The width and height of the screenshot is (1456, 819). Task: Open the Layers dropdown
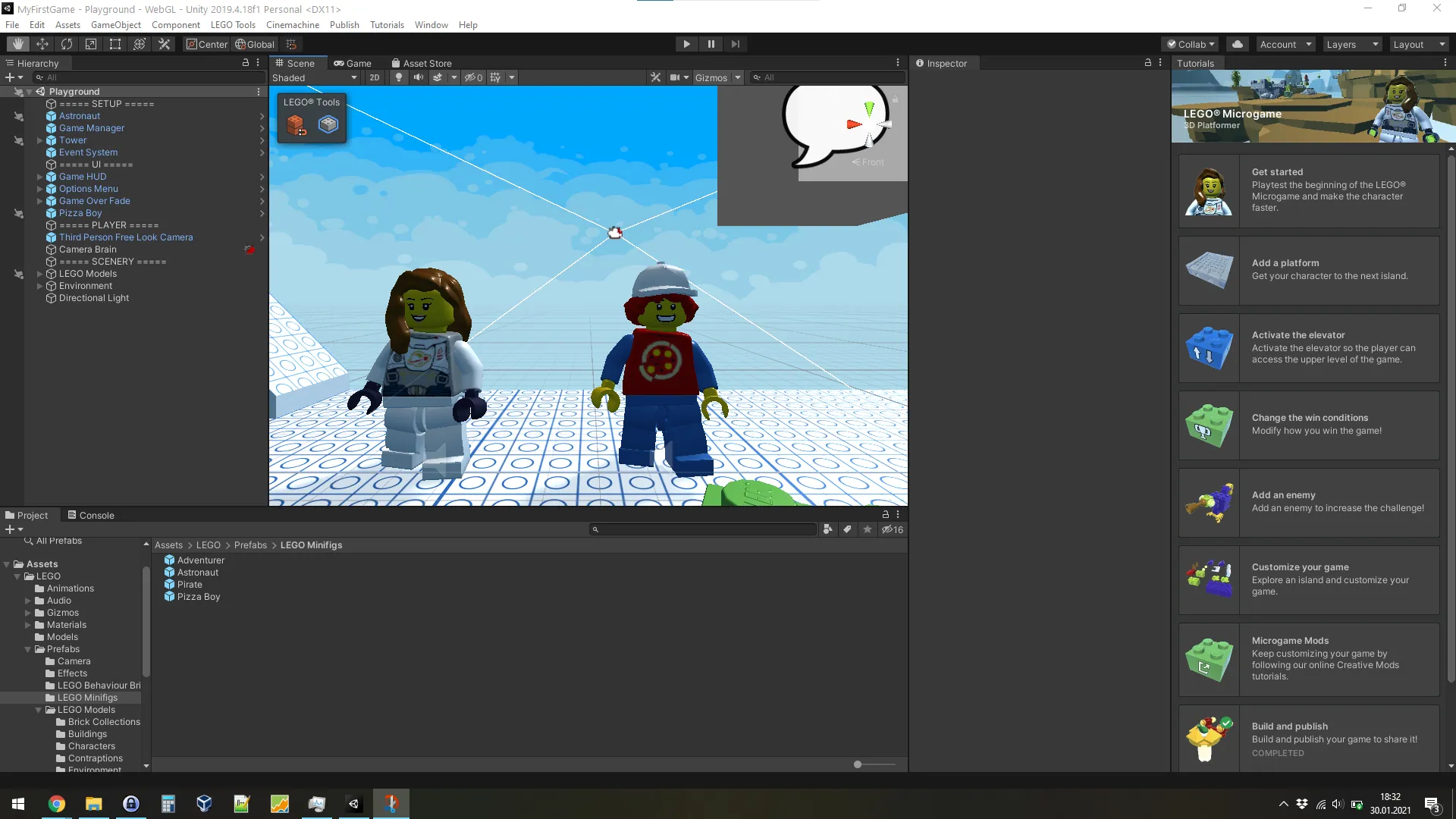(1351, 44)
